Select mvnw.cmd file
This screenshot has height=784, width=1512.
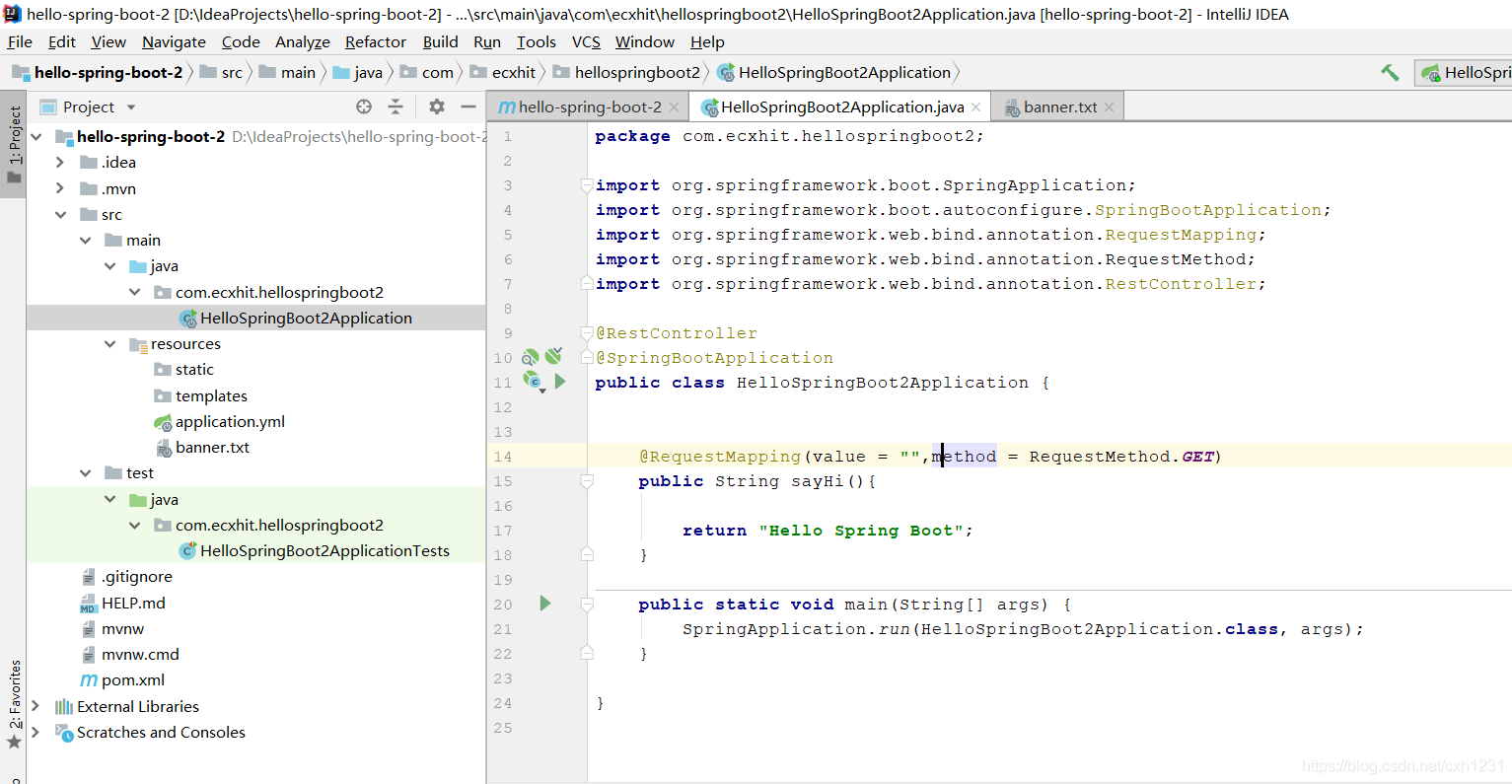(x=140, y=654)
